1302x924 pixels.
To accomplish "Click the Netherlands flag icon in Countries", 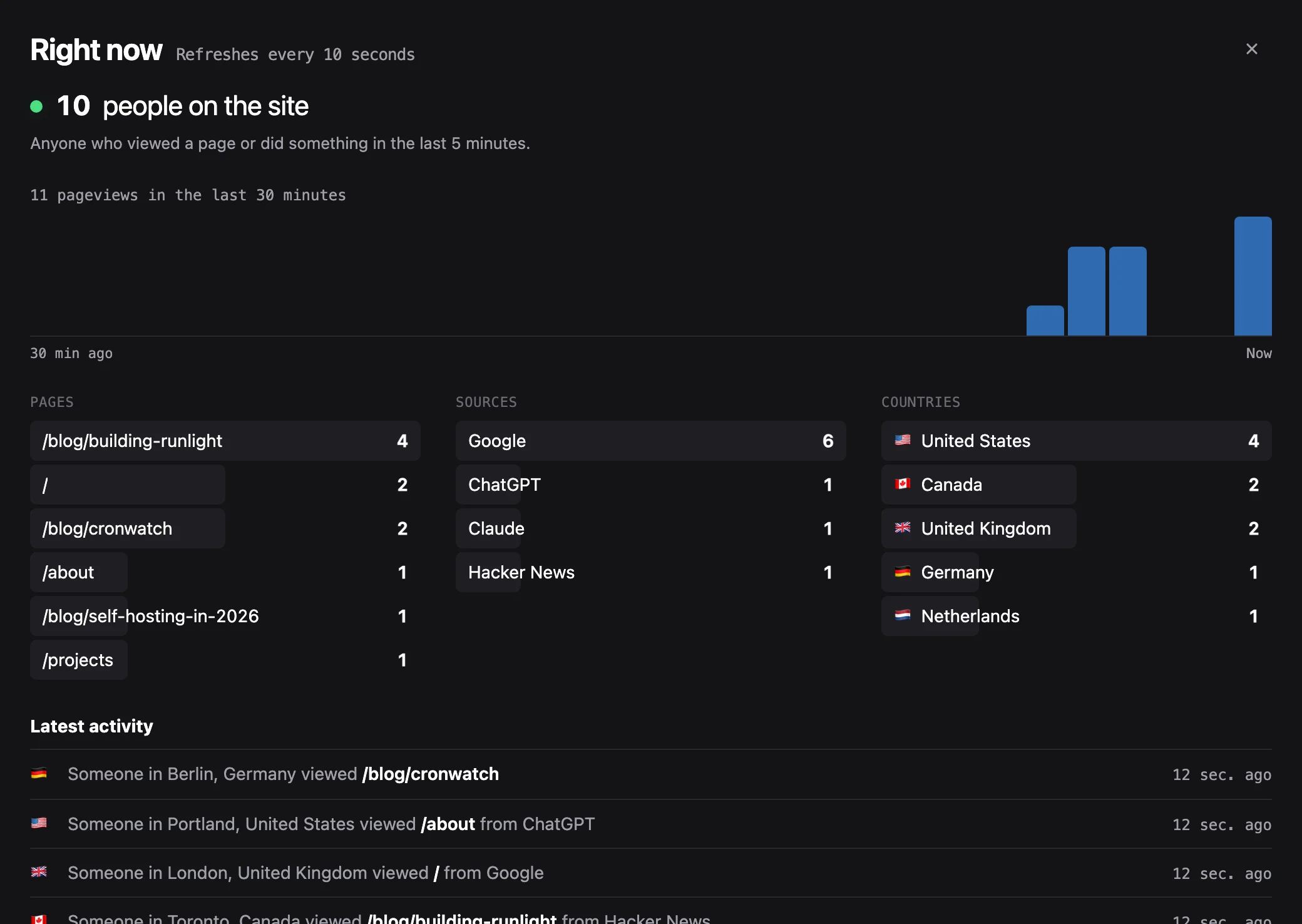I will pyautogui.click(x=902, y=615).
